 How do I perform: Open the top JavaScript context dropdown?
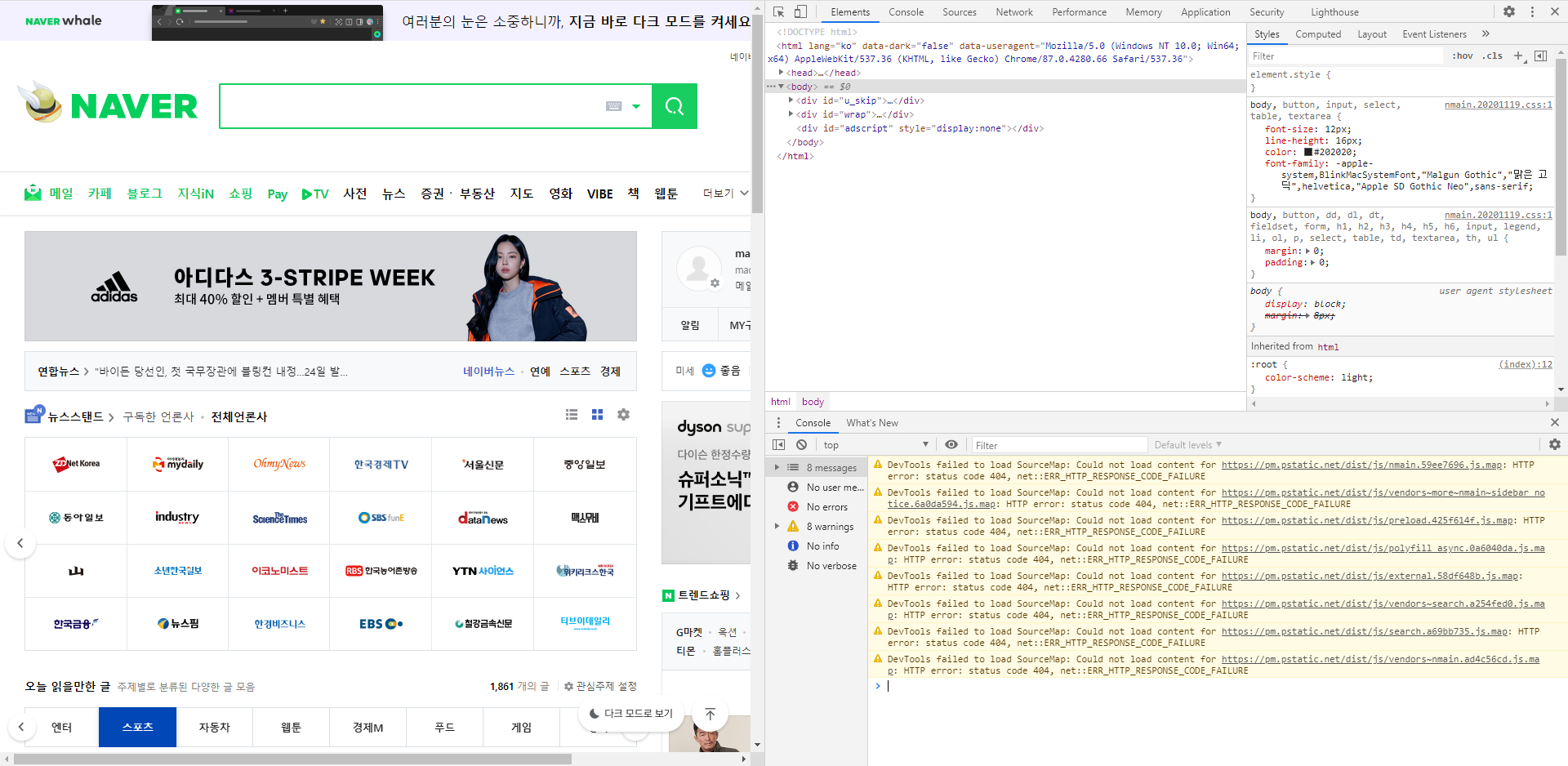pyautogui.click(x=876, y=444)
